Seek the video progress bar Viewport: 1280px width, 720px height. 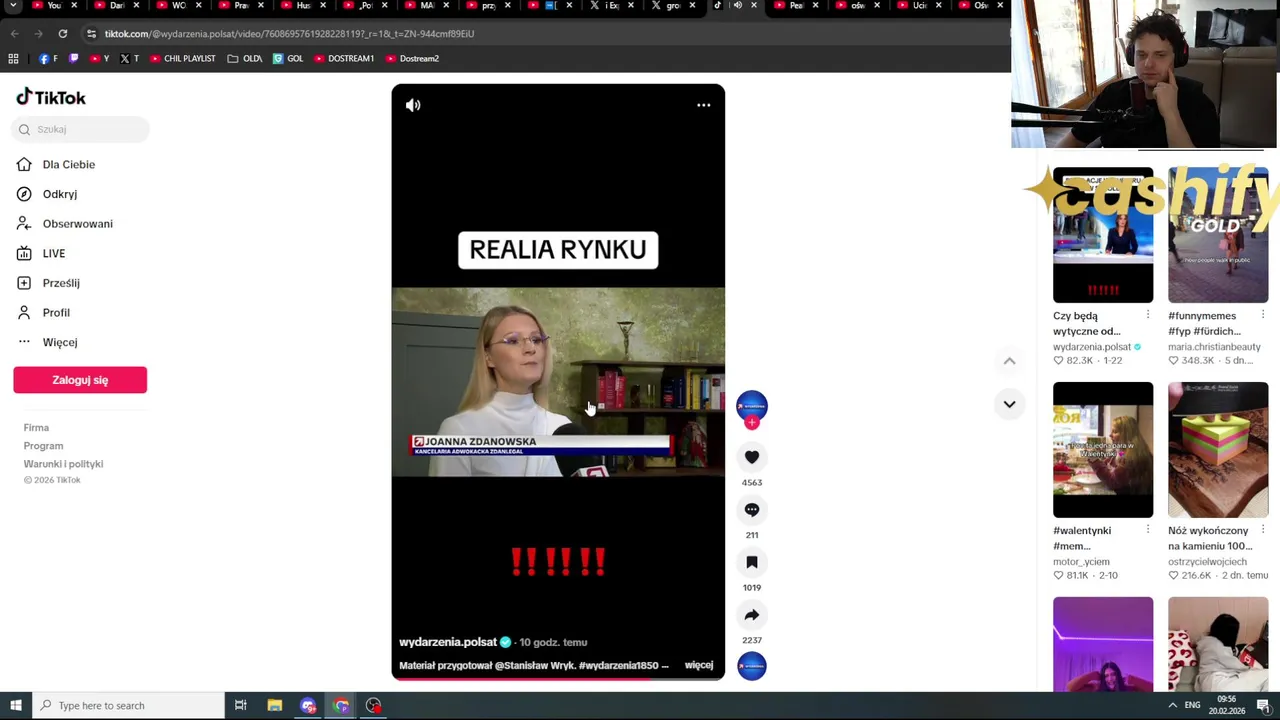coord(558,678)
